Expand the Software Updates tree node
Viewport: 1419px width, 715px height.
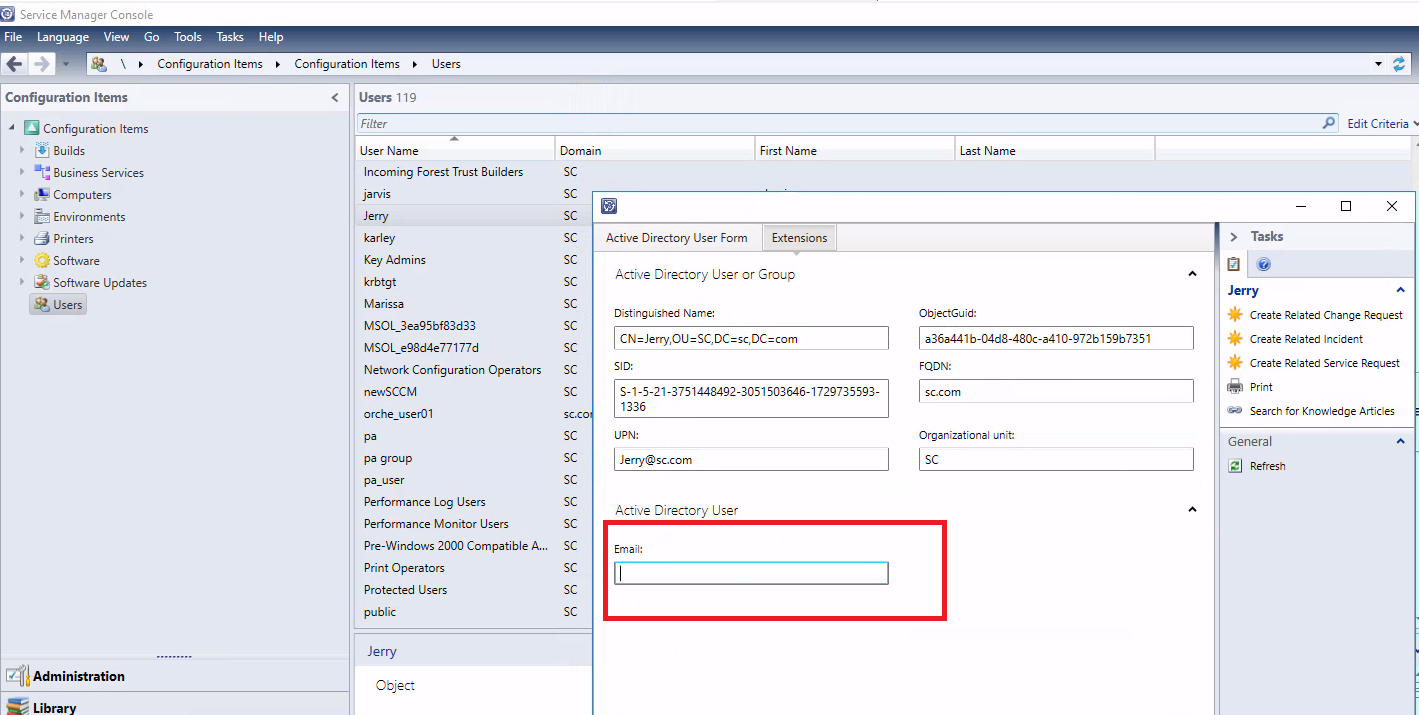23,282
